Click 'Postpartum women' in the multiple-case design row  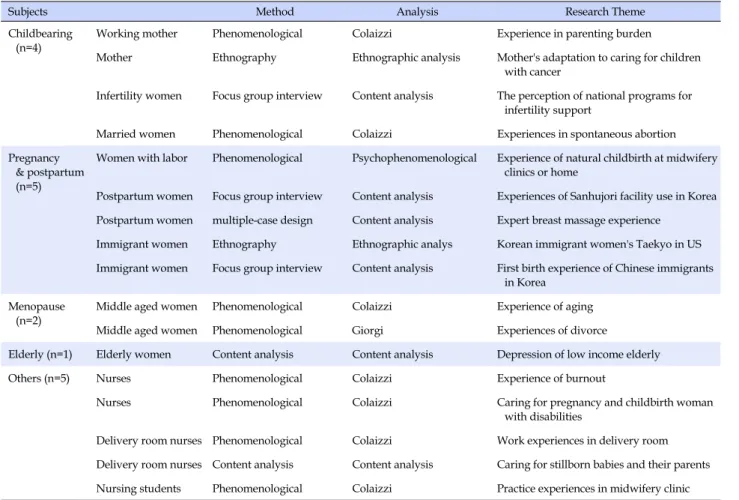point(144,220)
